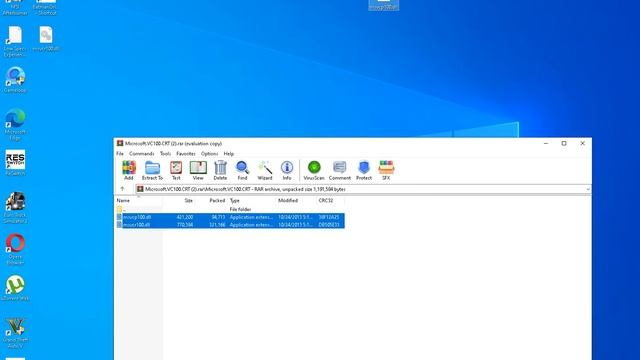Click the Delete trash icon
Screen dimensions: 640x360
coord(220,170)
